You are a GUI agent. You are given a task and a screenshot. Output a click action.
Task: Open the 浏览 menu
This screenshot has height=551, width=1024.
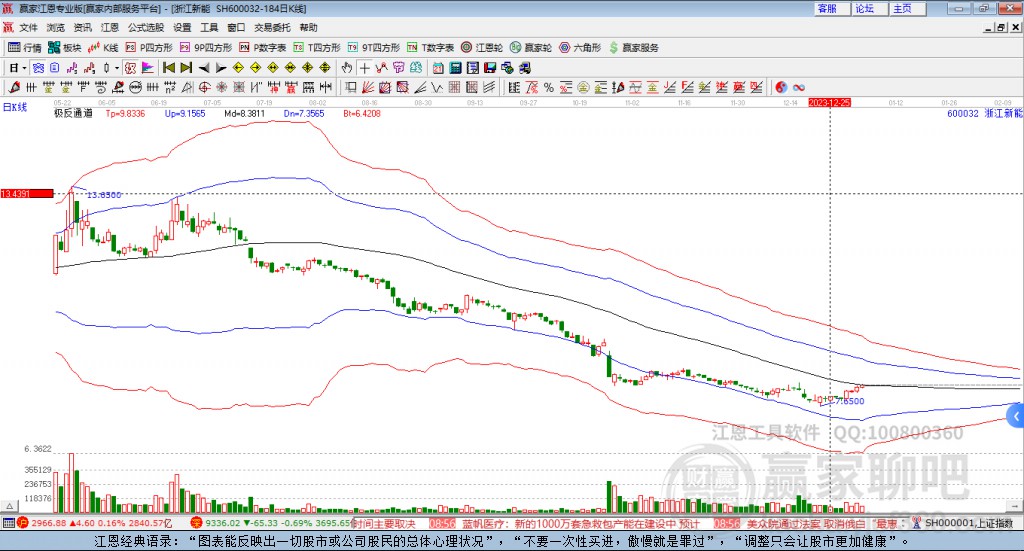[x=56, y=27]
